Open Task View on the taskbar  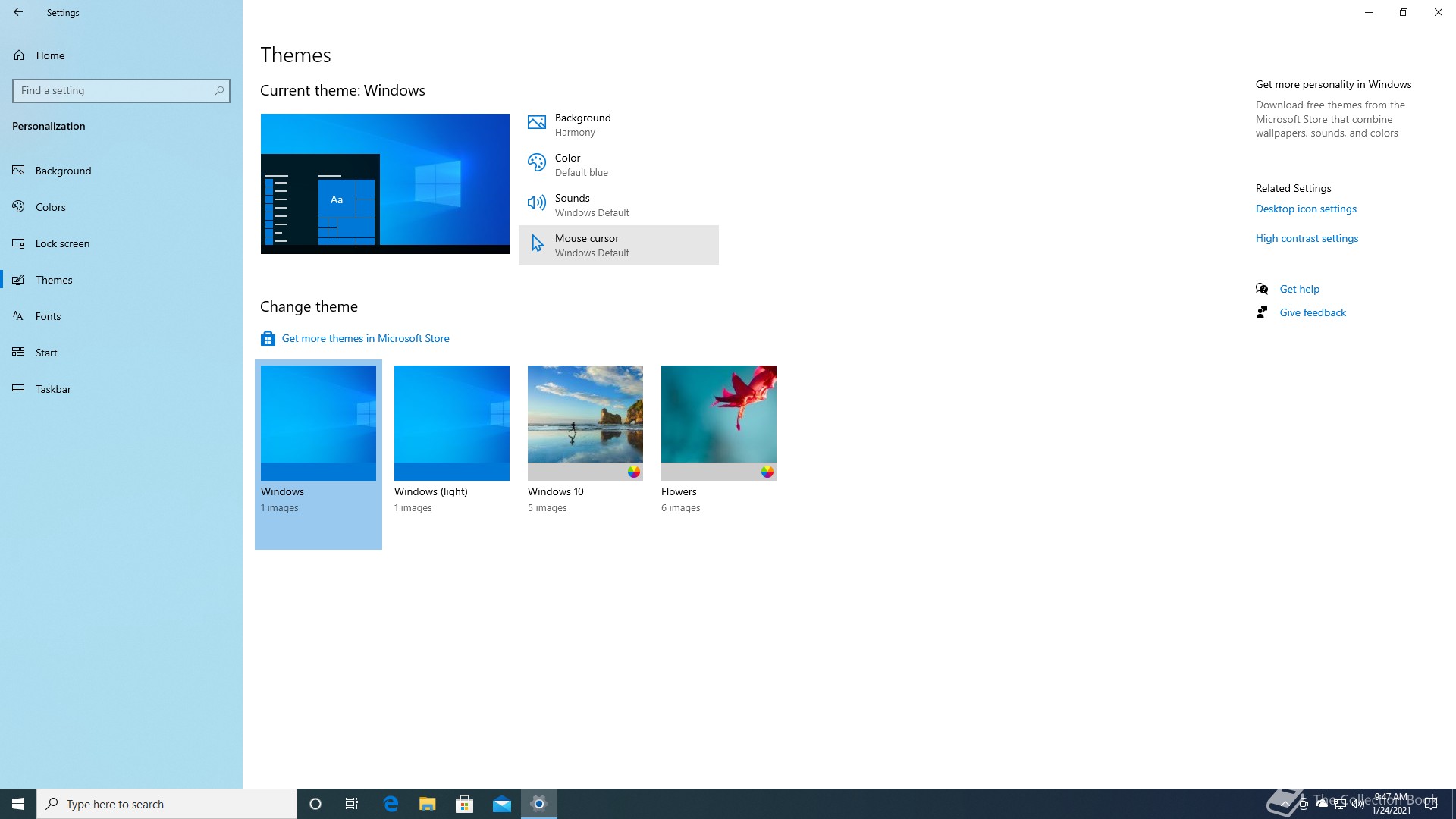(x=352, y=804)
